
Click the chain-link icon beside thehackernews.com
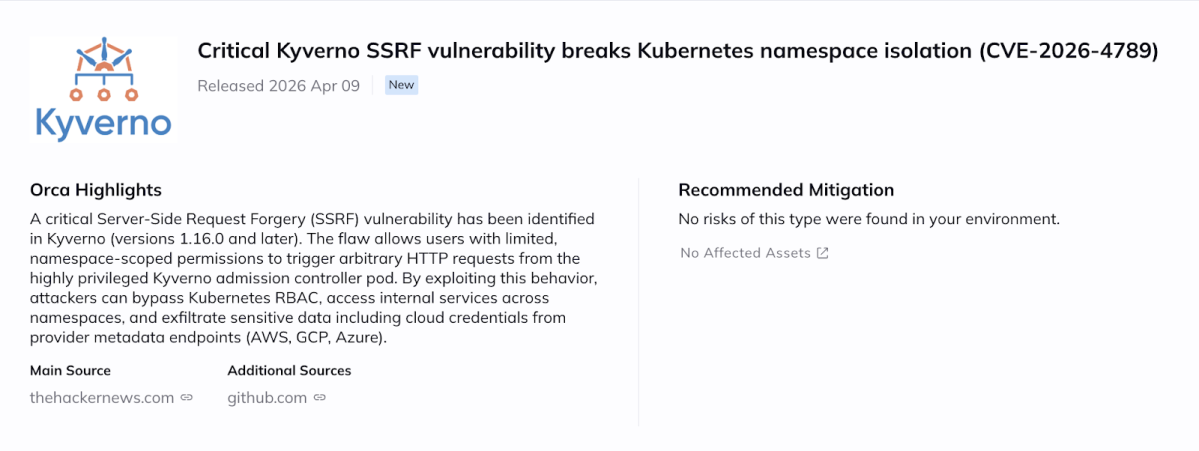point(186,398)
